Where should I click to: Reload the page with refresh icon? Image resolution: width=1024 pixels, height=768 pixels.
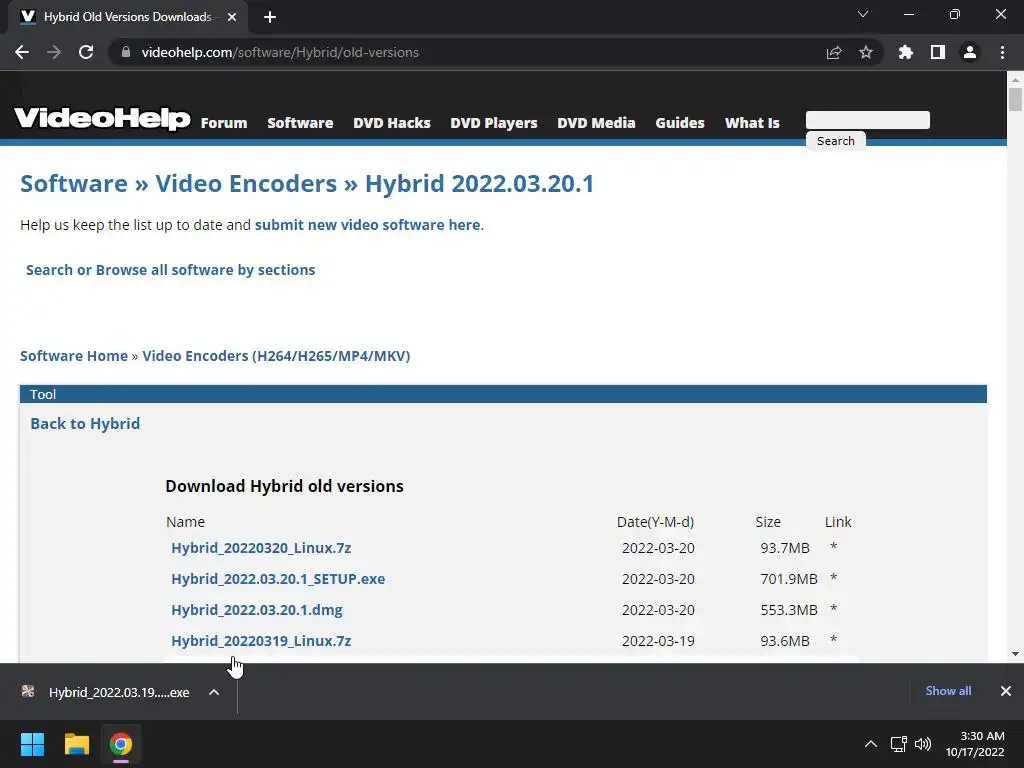point(86,52)
